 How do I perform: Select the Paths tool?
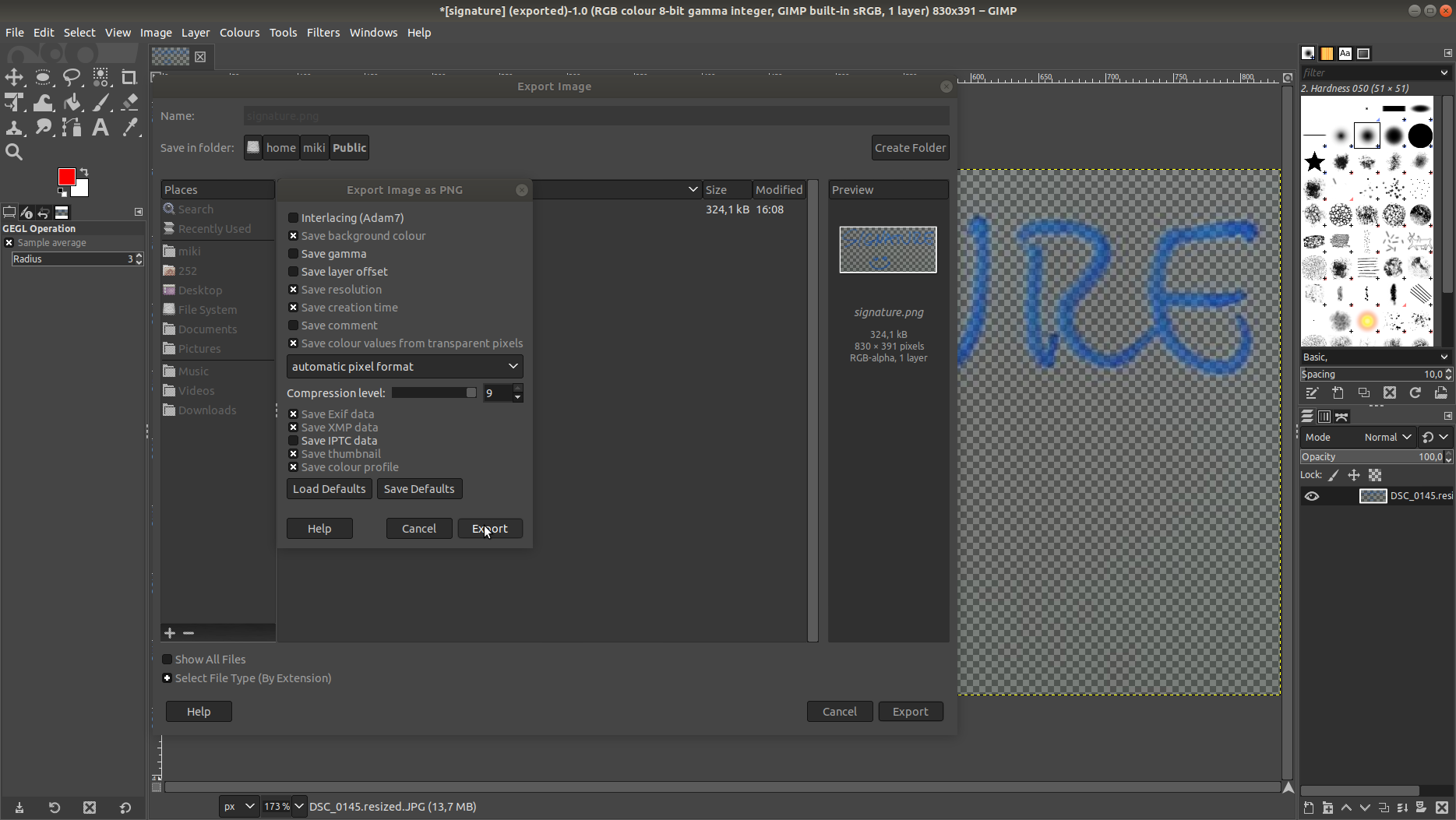click(x=72, y=128)
